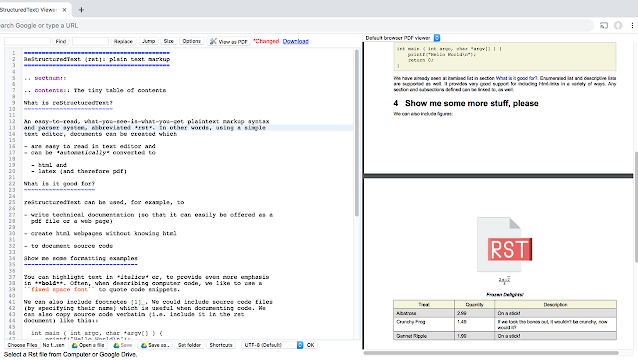Click 'Show me some more stuff, please' heading
Image resolution: width=638 pixels, height=361 pixels.
(x=472, y=103)
